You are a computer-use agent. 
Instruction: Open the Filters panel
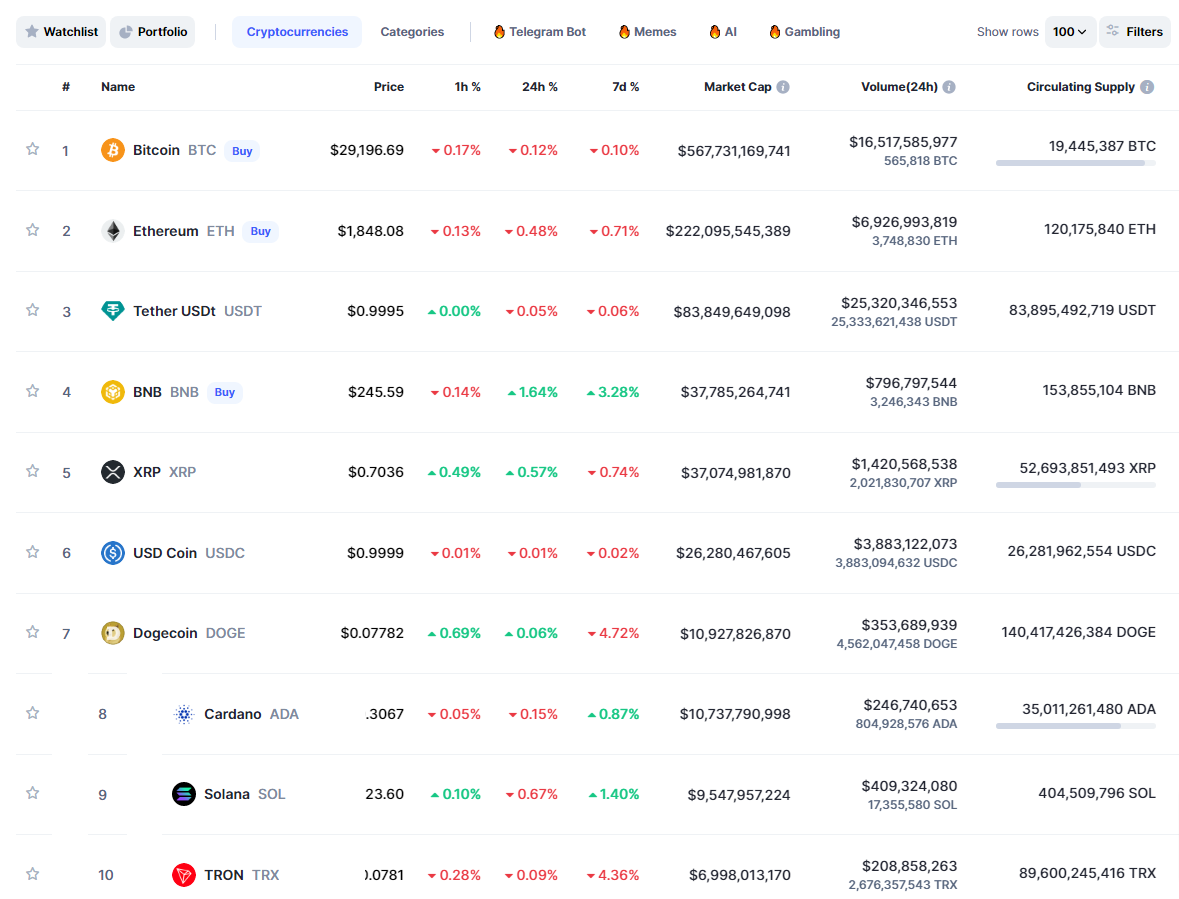pyautogui.click(x=1135, y=32)
